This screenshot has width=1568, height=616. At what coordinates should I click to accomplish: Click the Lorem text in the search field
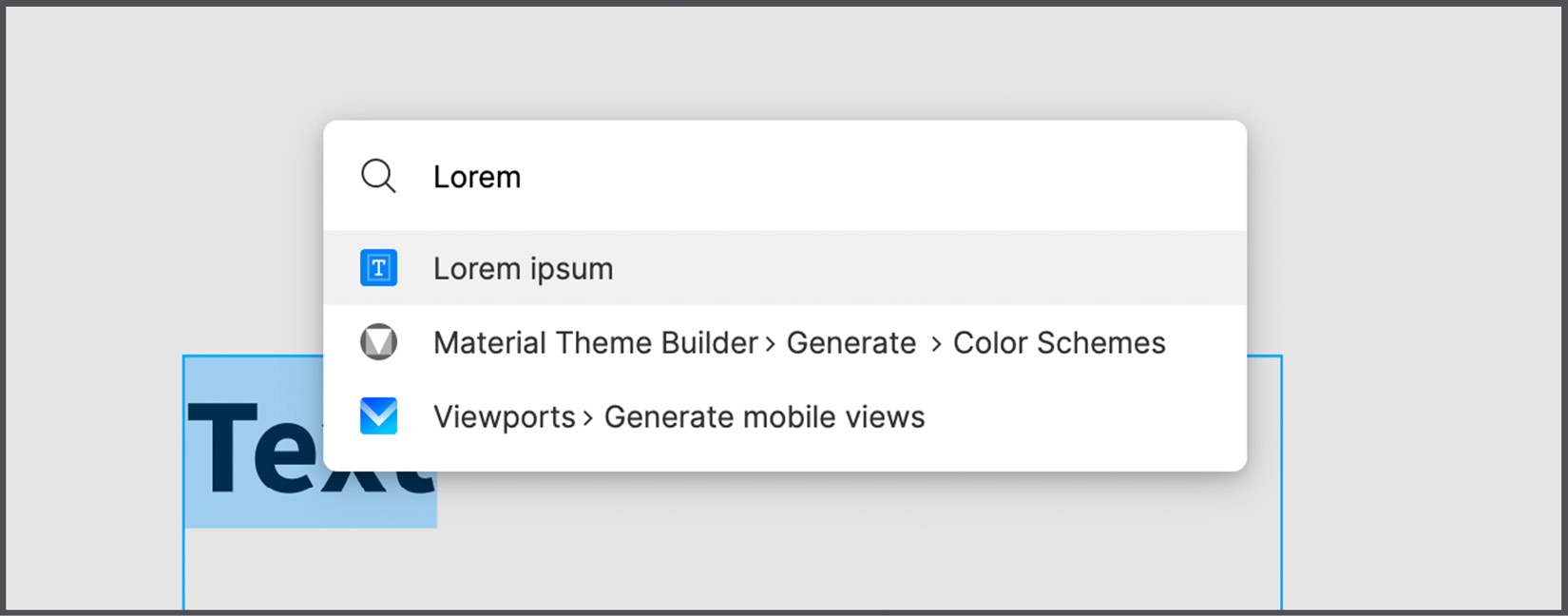point(476,176)
